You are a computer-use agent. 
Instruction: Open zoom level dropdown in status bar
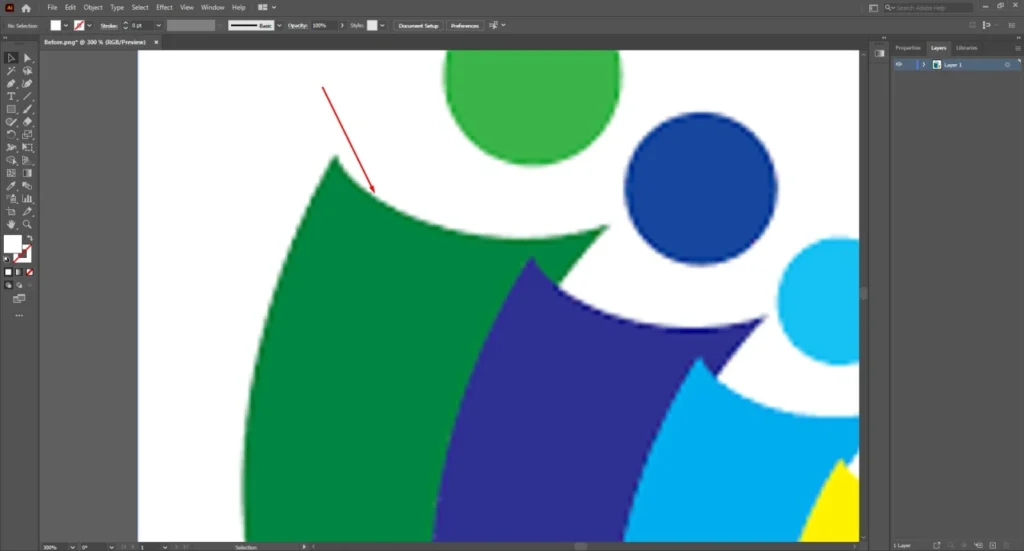[x=72, y=547]
